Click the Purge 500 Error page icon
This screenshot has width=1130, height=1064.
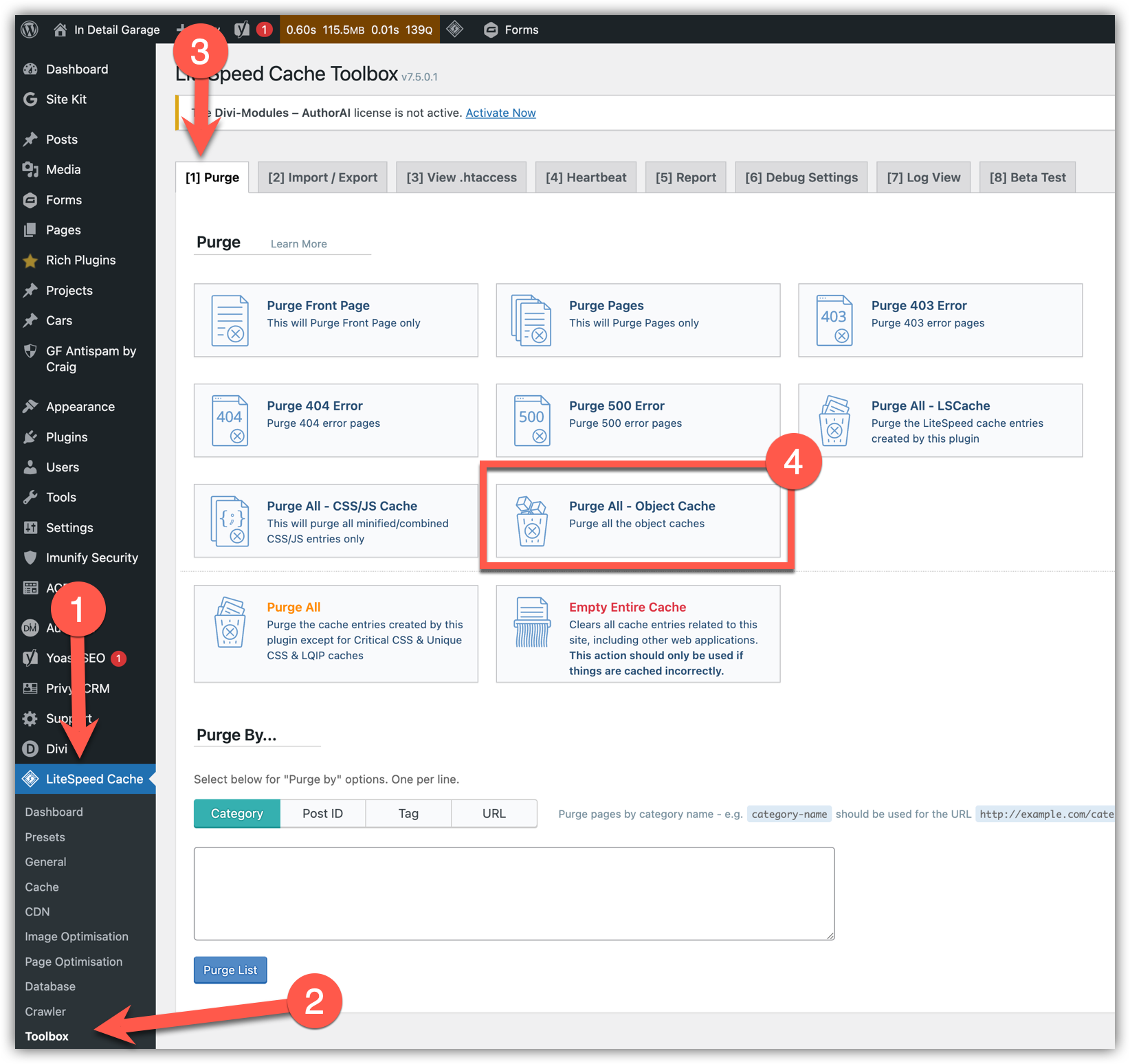[x=531, y=421]
